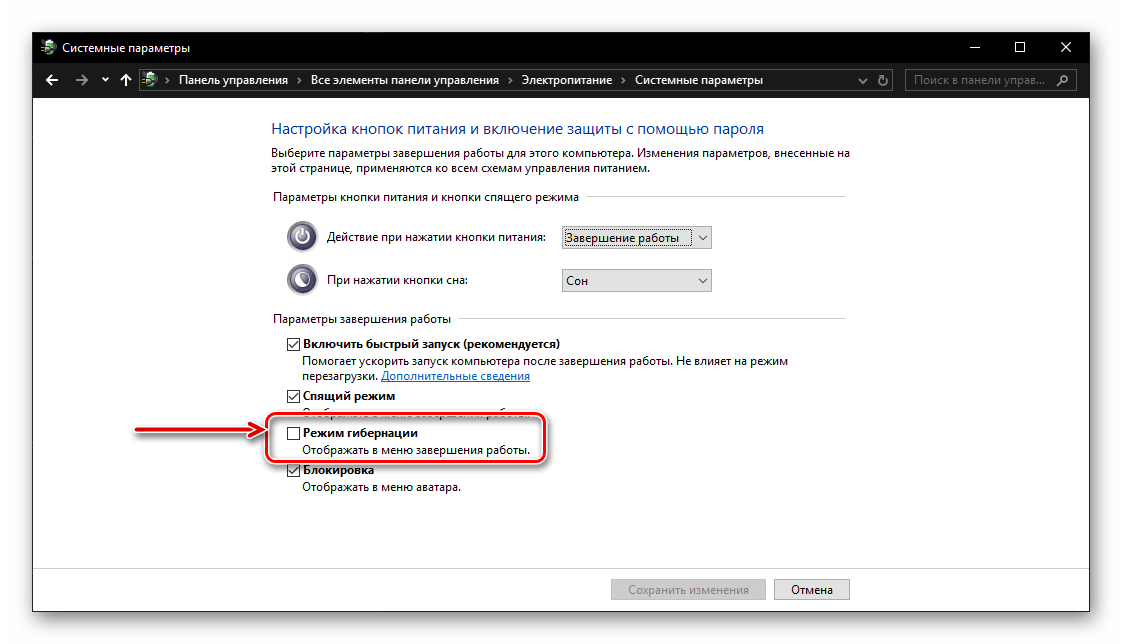Click 'Сохранить изменения' button
This screenshot has width=1122, height=644.
pyautogui.click(x=688, y=590)
